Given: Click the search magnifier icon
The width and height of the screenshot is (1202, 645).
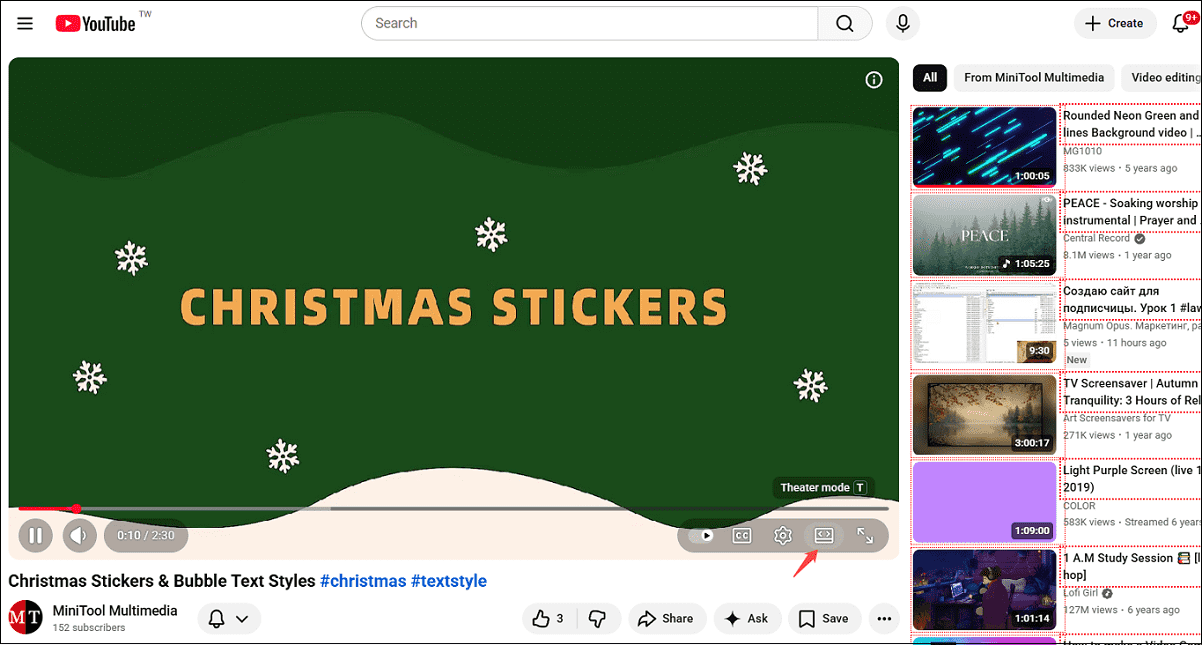Looking at the screenshot, I should coord(845,23).
